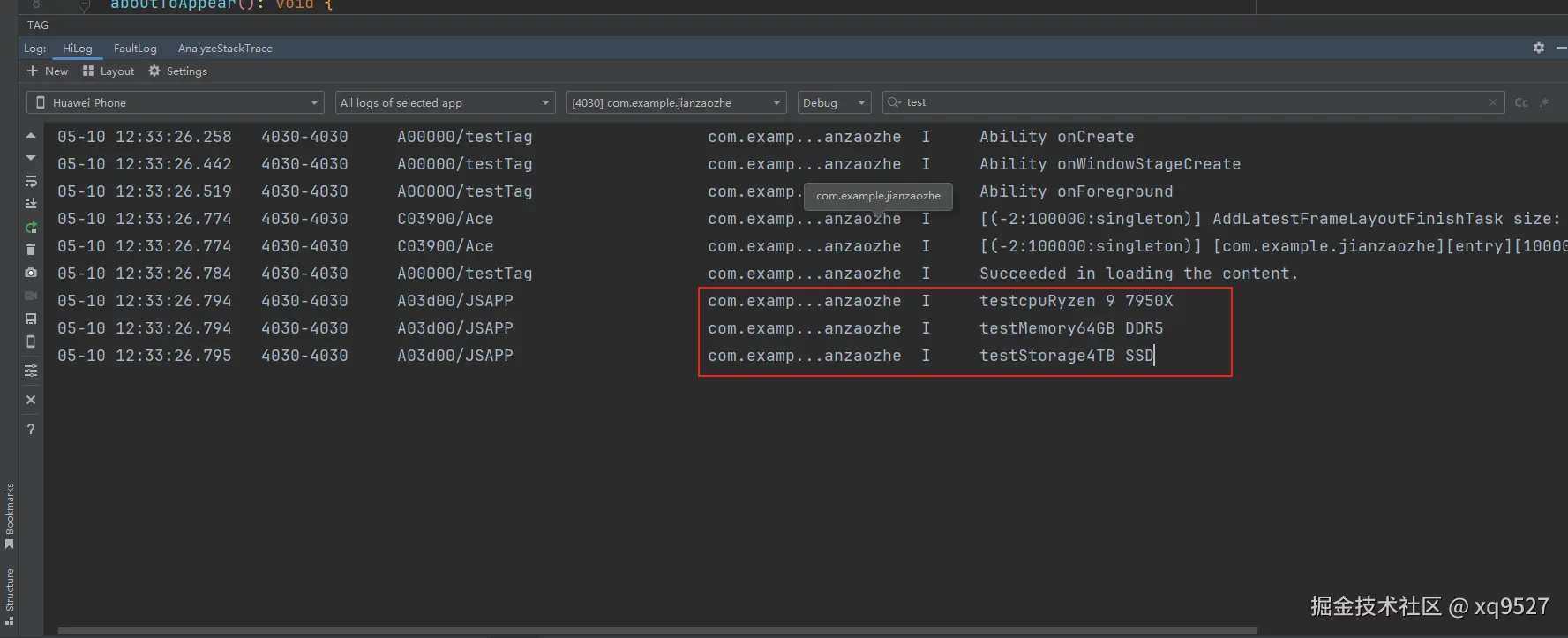Select timestamp 05-10 12:33:26.784
The image size is (1568, 638).
(x=145, y=274)
